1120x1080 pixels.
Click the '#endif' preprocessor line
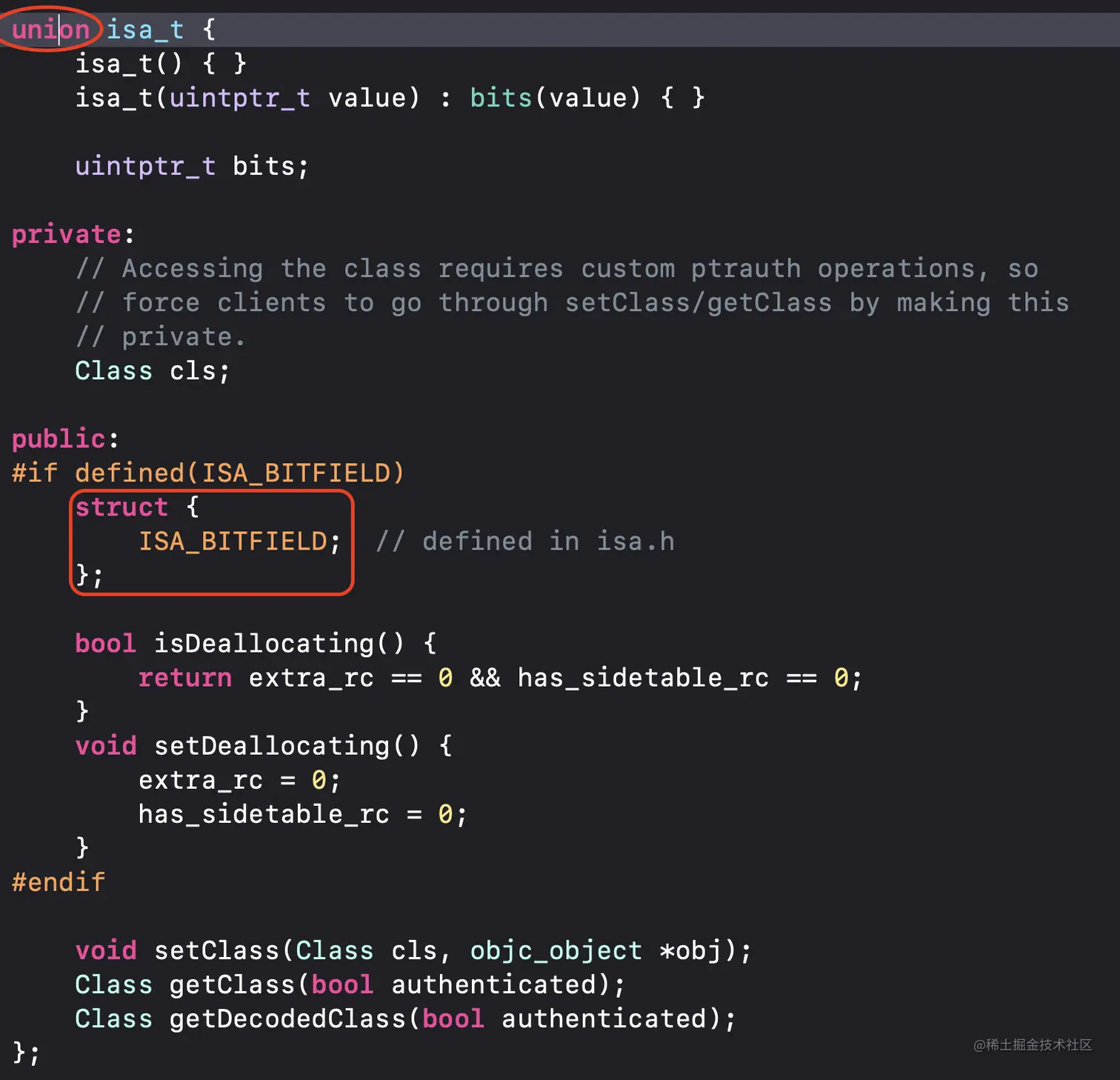(x=59, y=882)
